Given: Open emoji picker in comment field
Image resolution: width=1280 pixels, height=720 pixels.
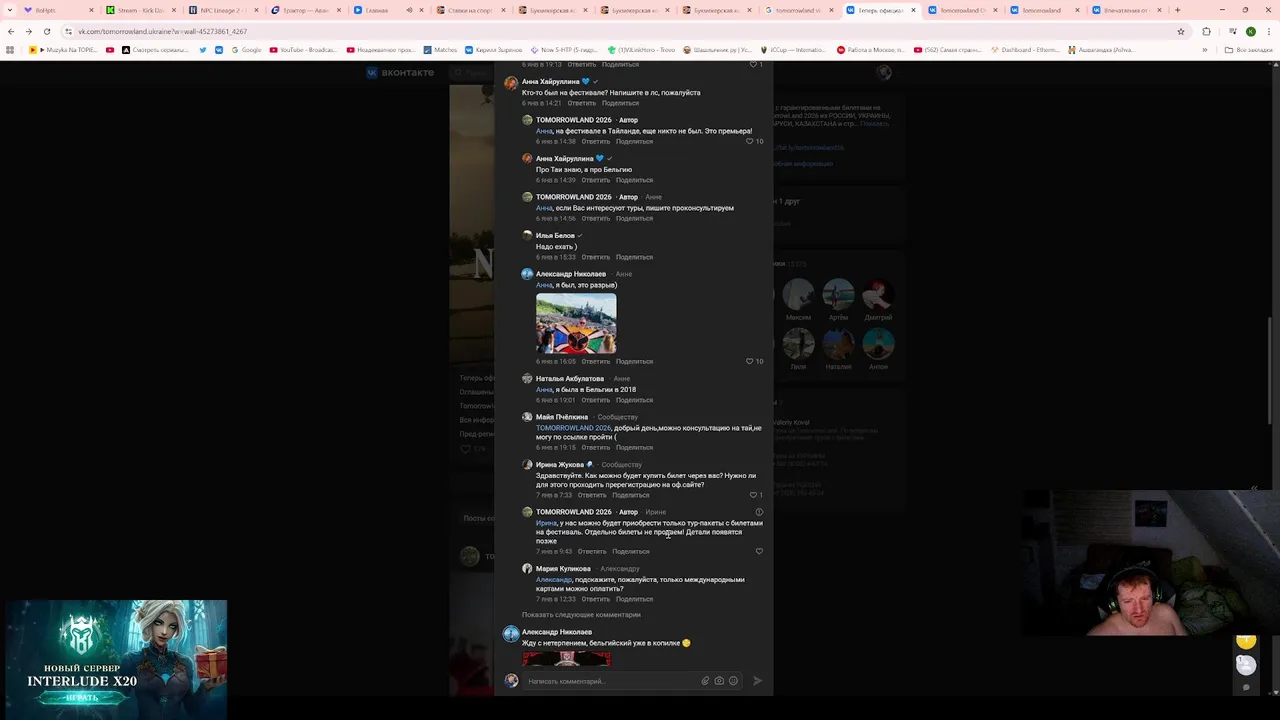Looking at the screenshot, I should coord(733,681).
